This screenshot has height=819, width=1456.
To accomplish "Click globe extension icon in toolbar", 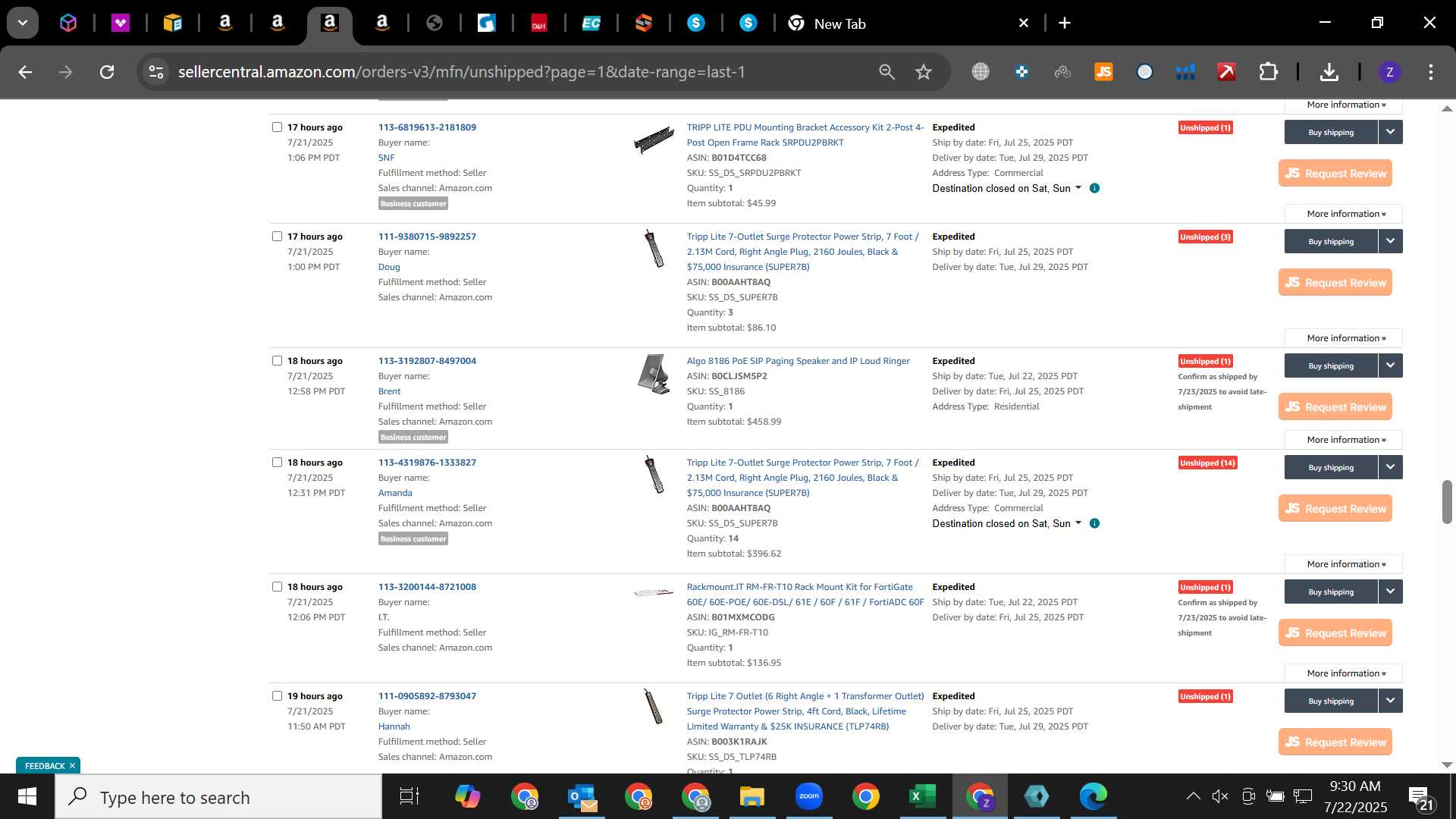I will coord(981,72).
